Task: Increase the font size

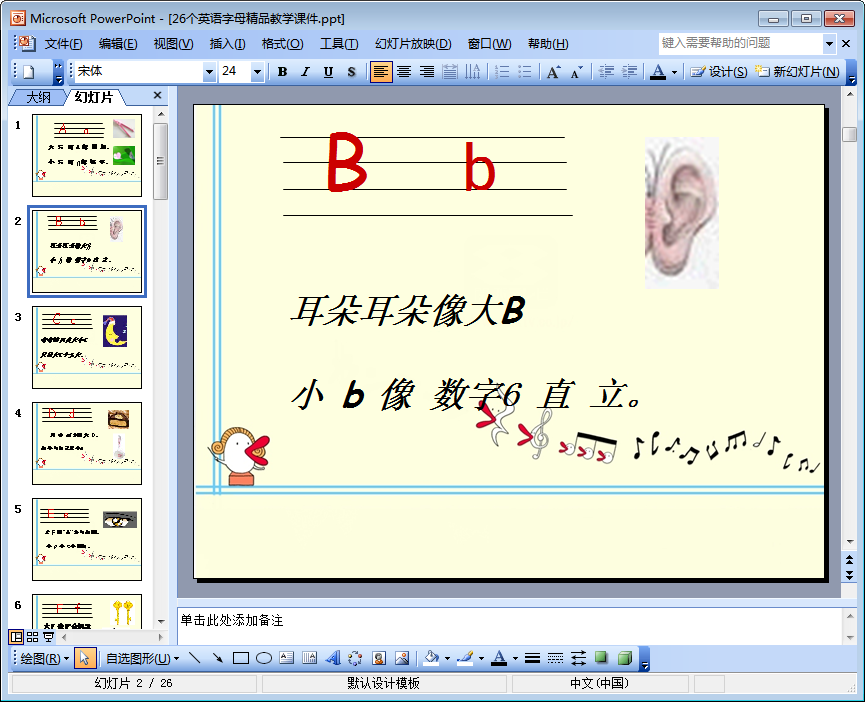Action: (553, 72)
